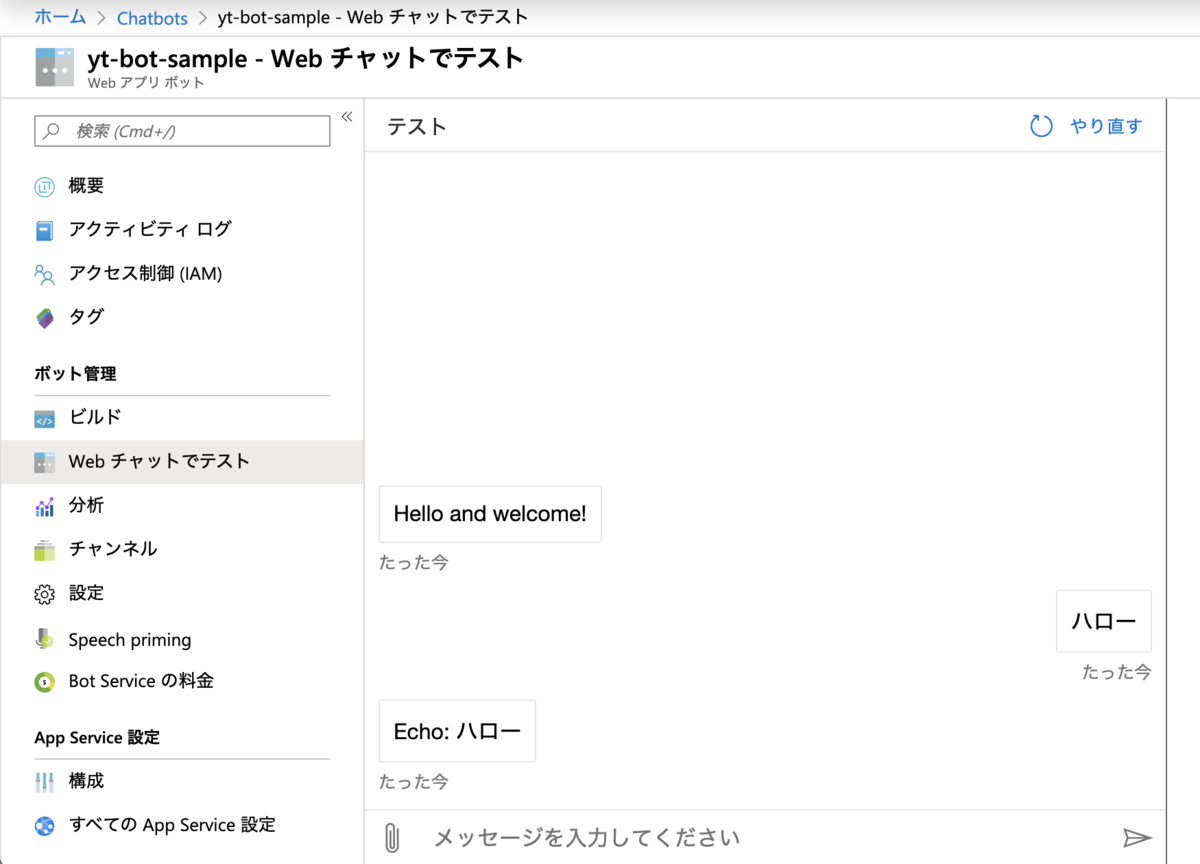Open アクセス制御 (IAM) via its icon

tap(44, 273)
